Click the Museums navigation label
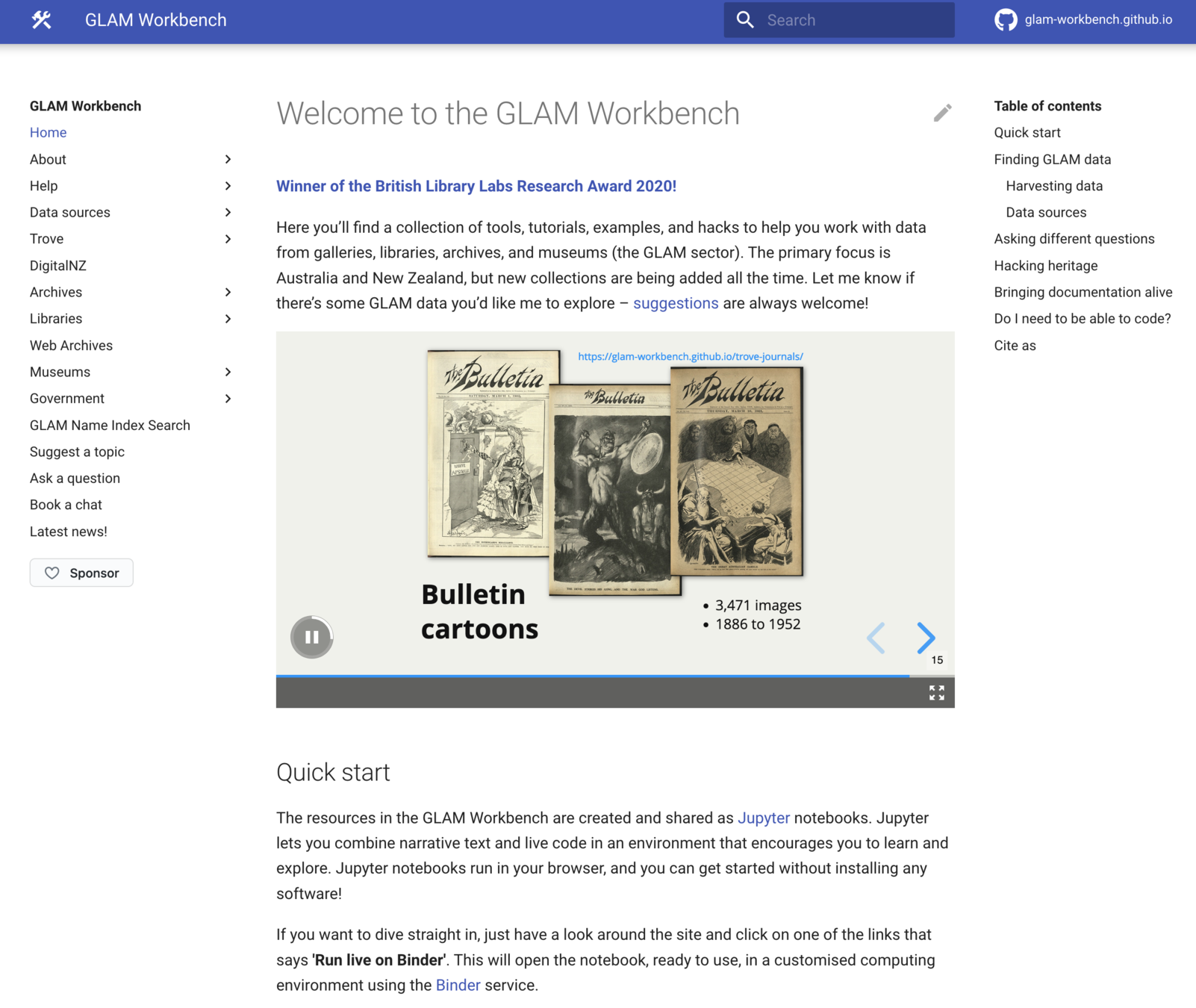This screenshot has height=1008, width=1196. pyautogui.click(x=60, y=372)
